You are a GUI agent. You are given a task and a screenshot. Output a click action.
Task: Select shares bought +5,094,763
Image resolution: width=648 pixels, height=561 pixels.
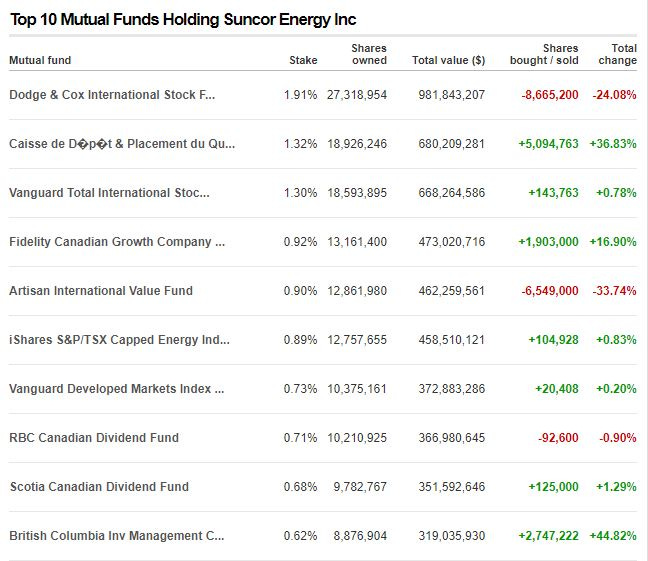click(548, 144)
